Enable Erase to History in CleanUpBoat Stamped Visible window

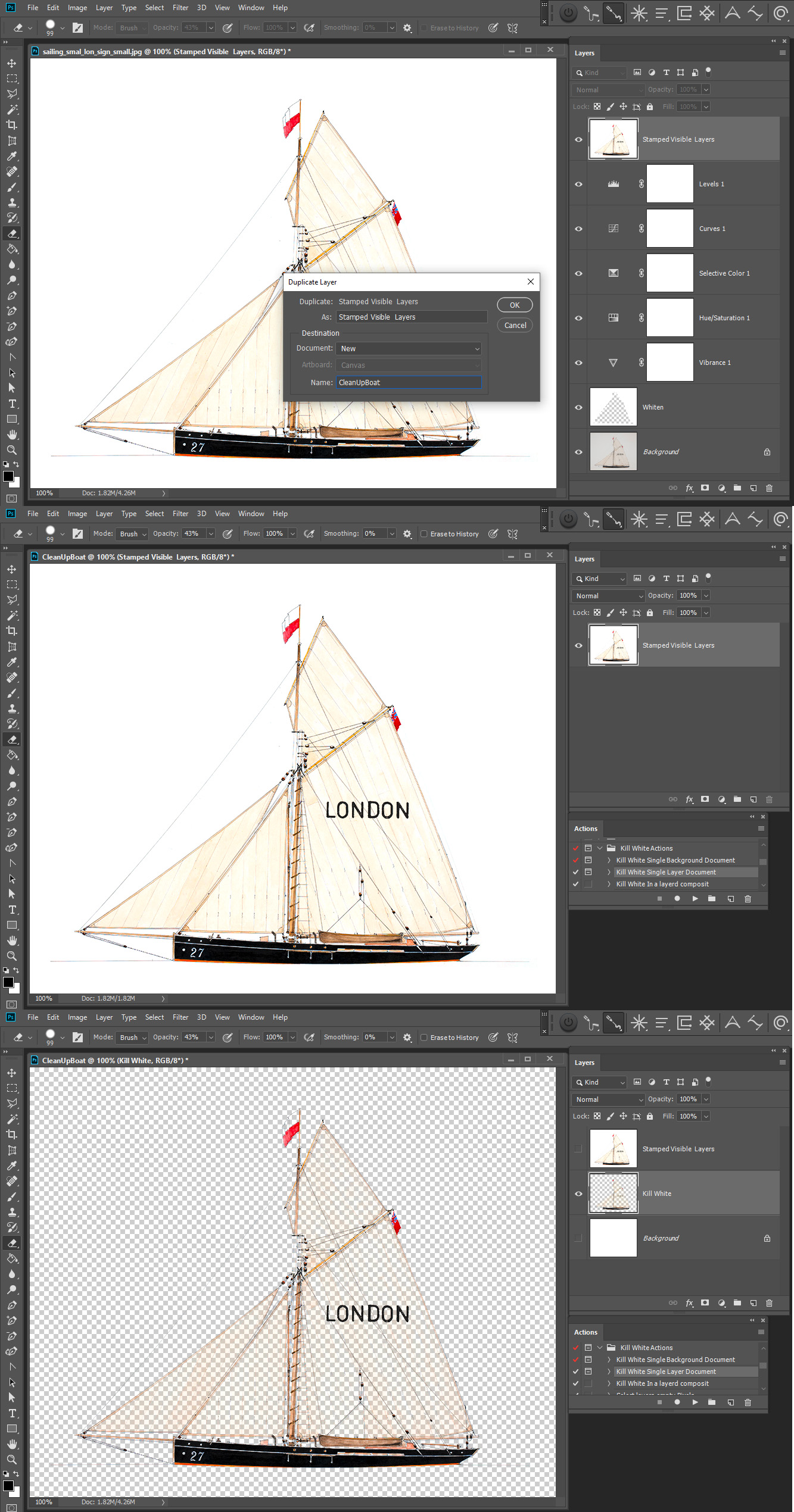[x=424, y=534]
